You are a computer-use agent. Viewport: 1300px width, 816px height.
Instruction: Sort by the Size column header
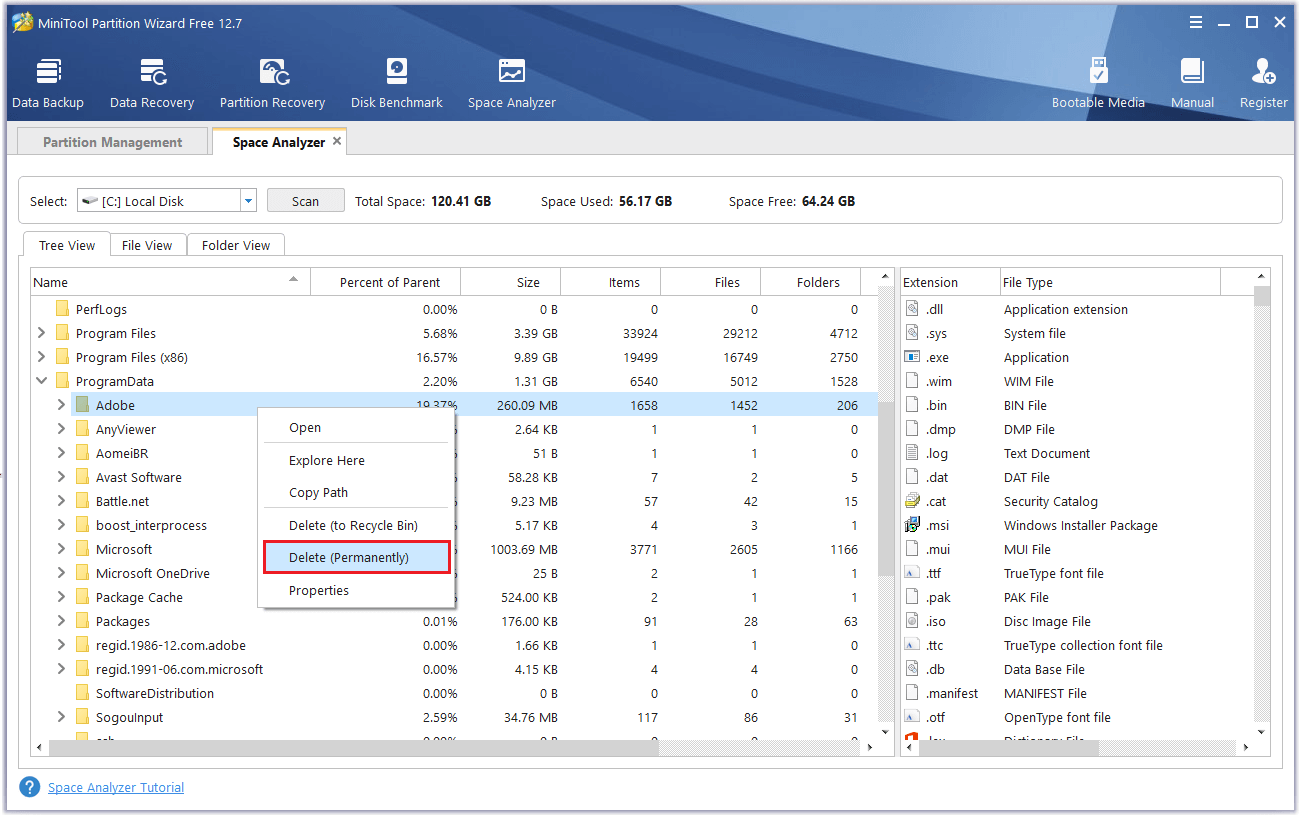[x=511, y=282]
